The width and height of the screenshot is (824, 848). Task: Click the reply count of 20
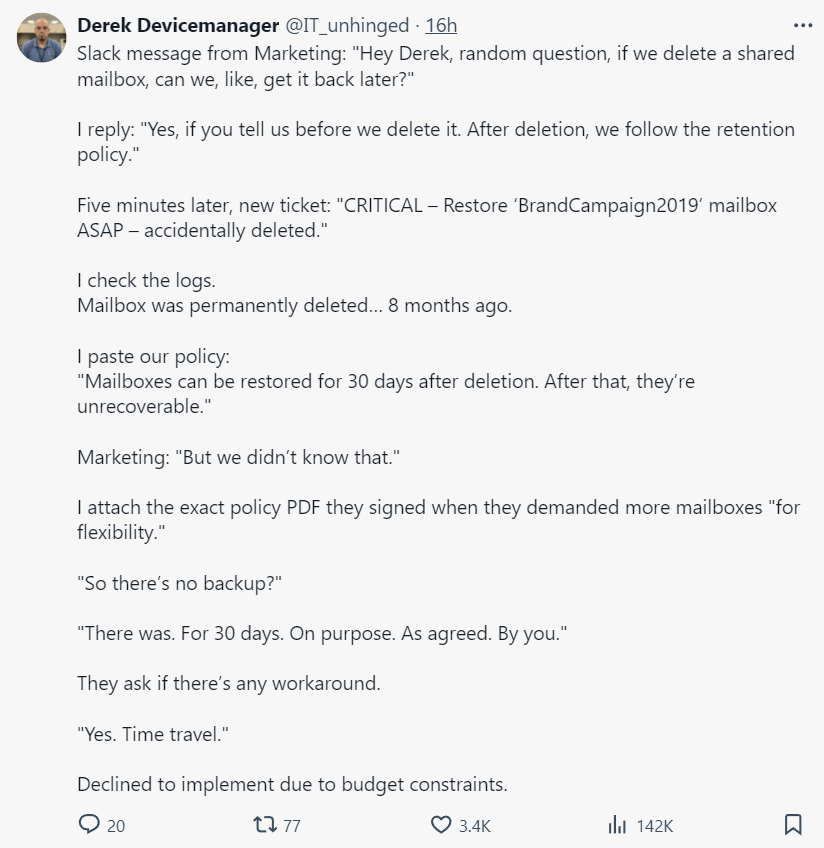point(116,826)
